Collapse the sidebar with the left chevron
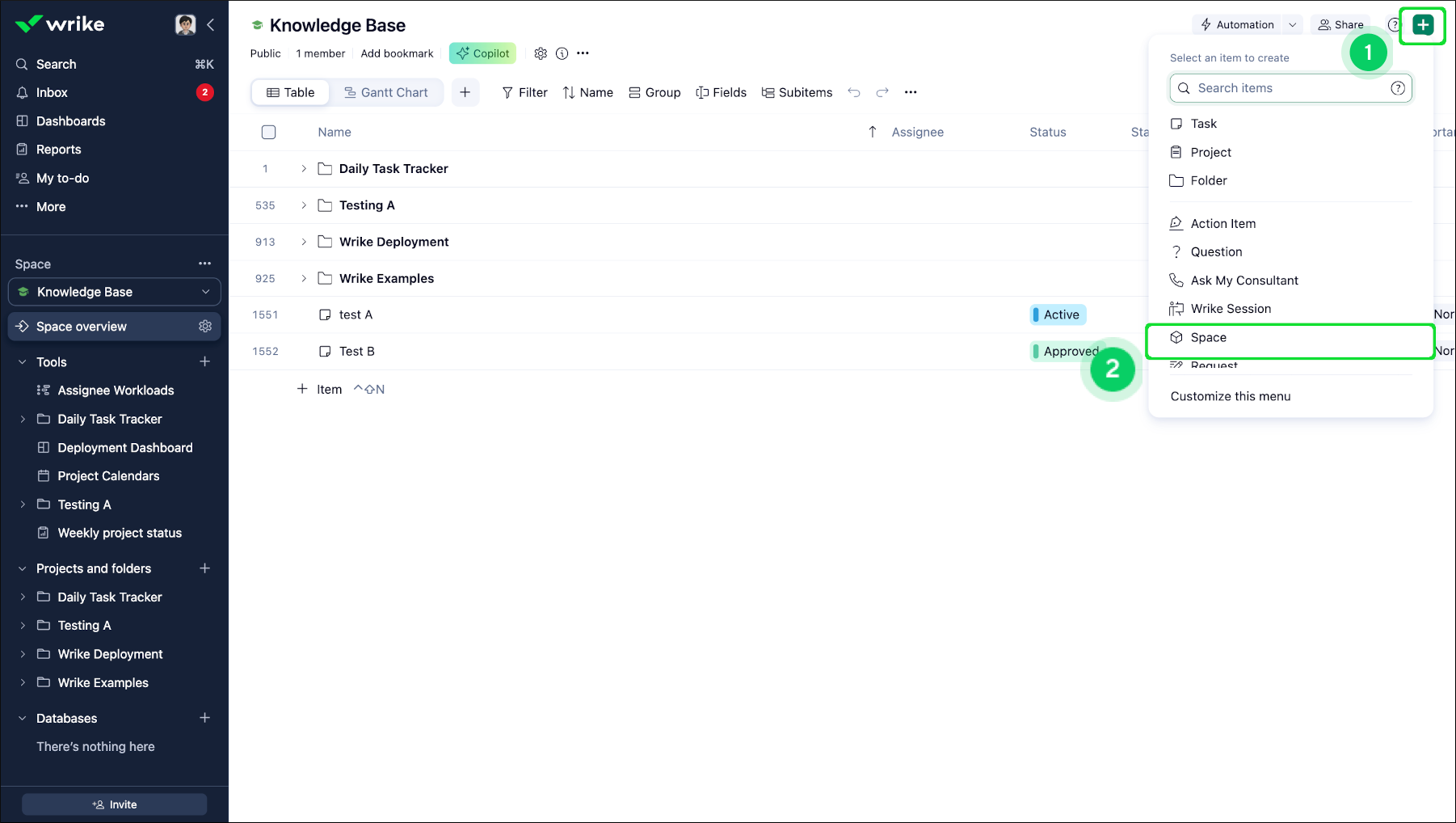Viewport: 1456px width, 823px height. coord(210,24)
